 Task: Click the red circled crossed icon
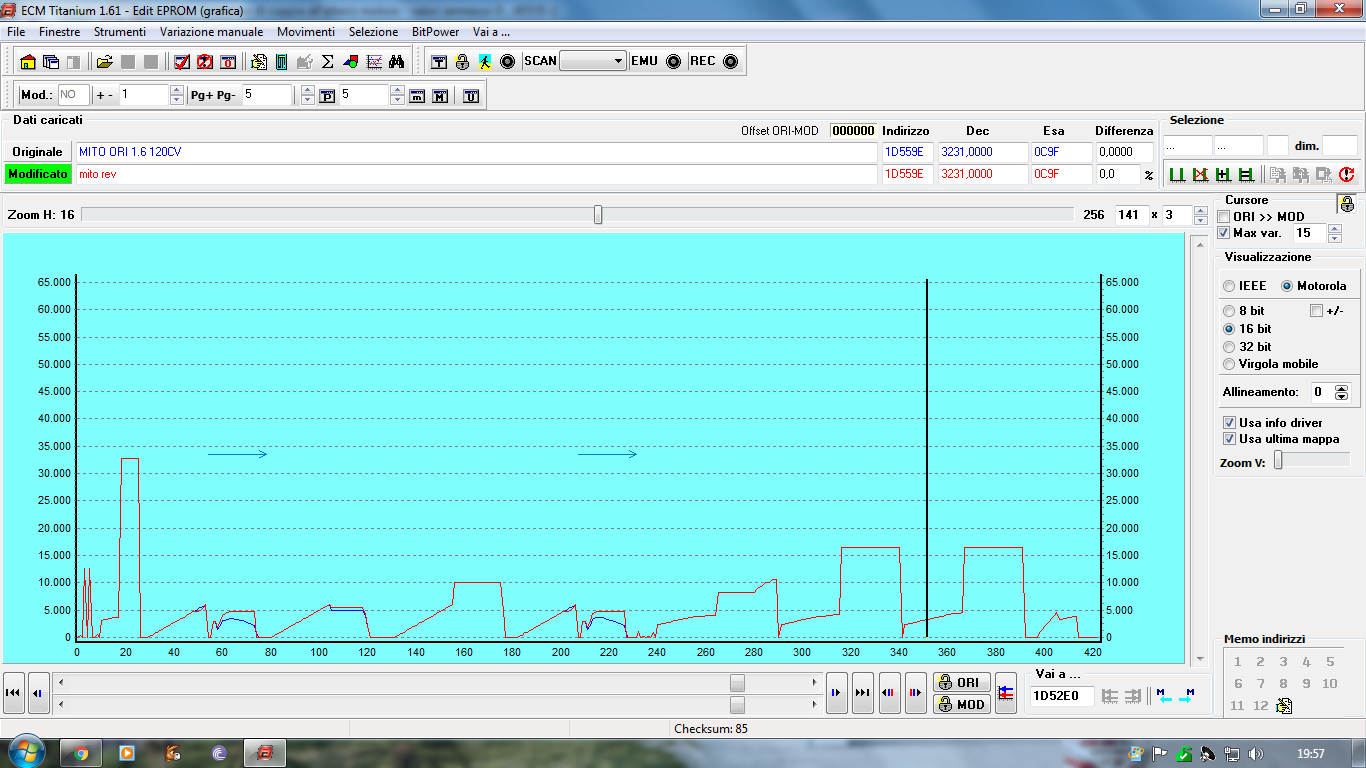pos(205,62)
